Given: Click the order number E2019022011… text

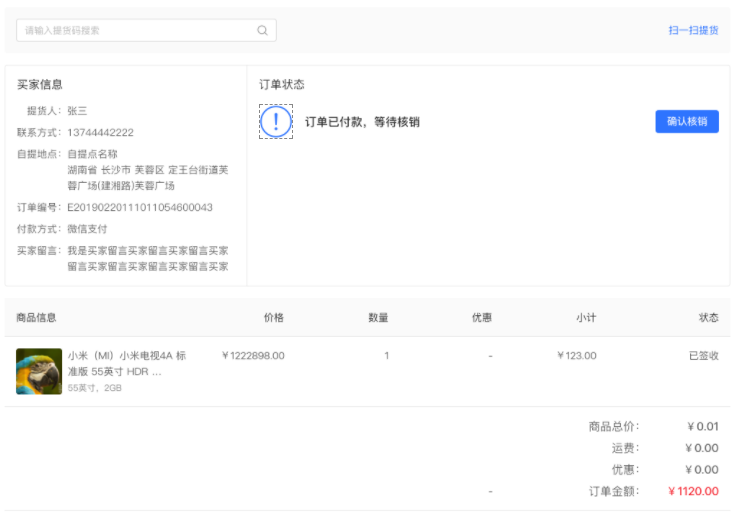Looking at the screenshot, I should (x=140, y=208).
